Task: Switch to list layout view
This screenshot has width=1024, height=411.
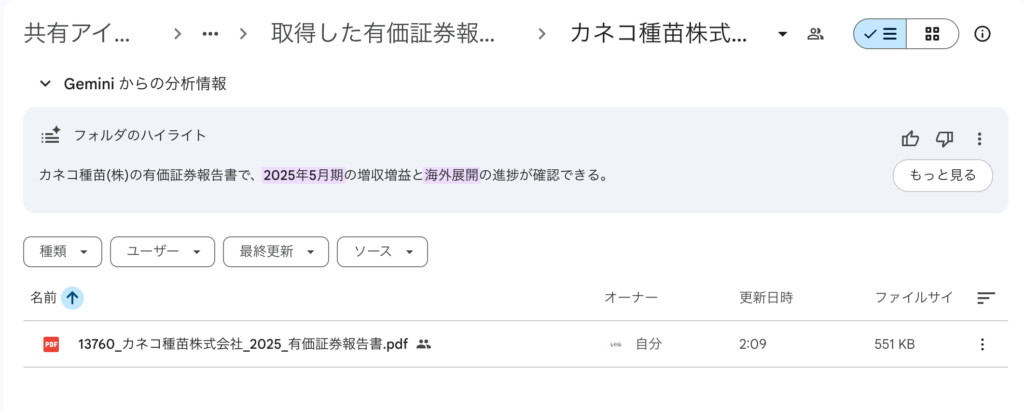Action: click(880, 34)
